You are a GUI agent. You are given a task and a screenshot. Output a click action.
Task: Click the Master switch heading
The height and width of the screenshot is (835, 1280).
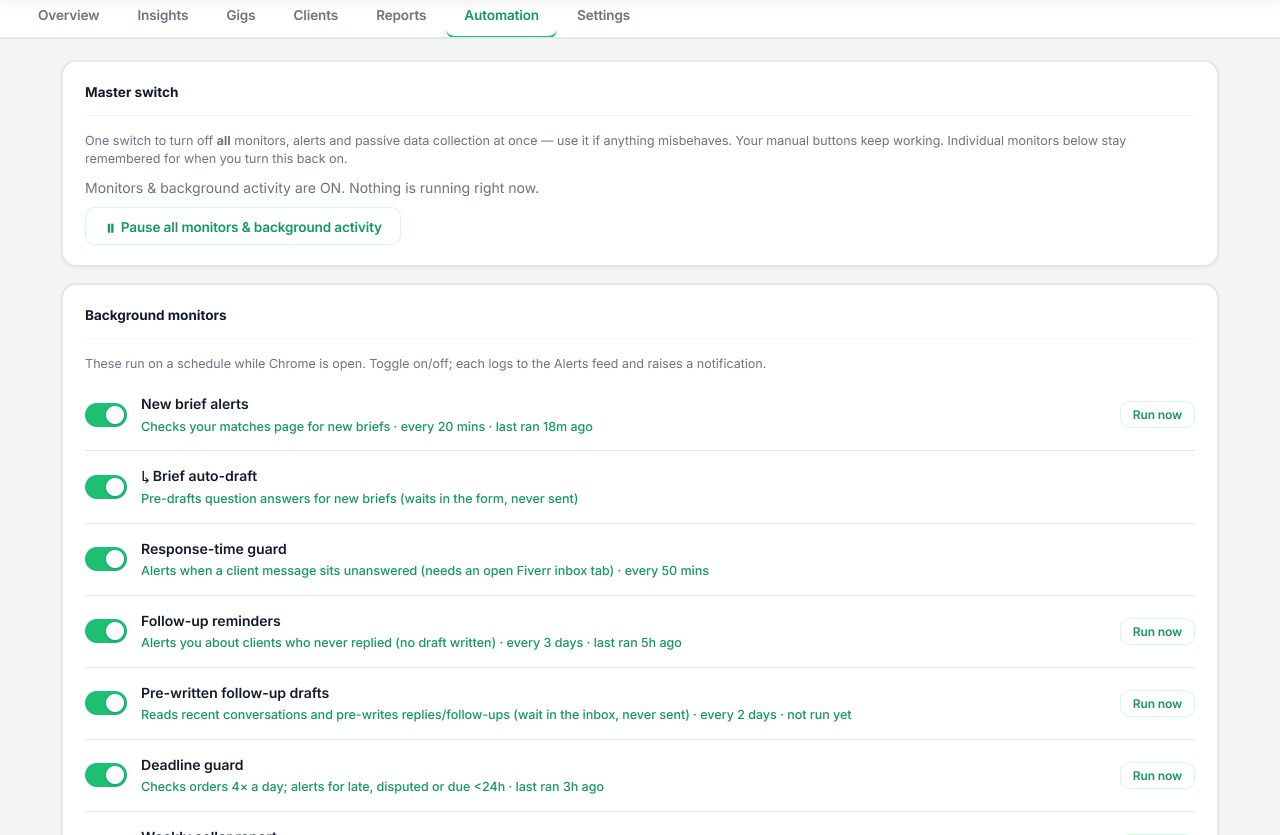[132, 92]
